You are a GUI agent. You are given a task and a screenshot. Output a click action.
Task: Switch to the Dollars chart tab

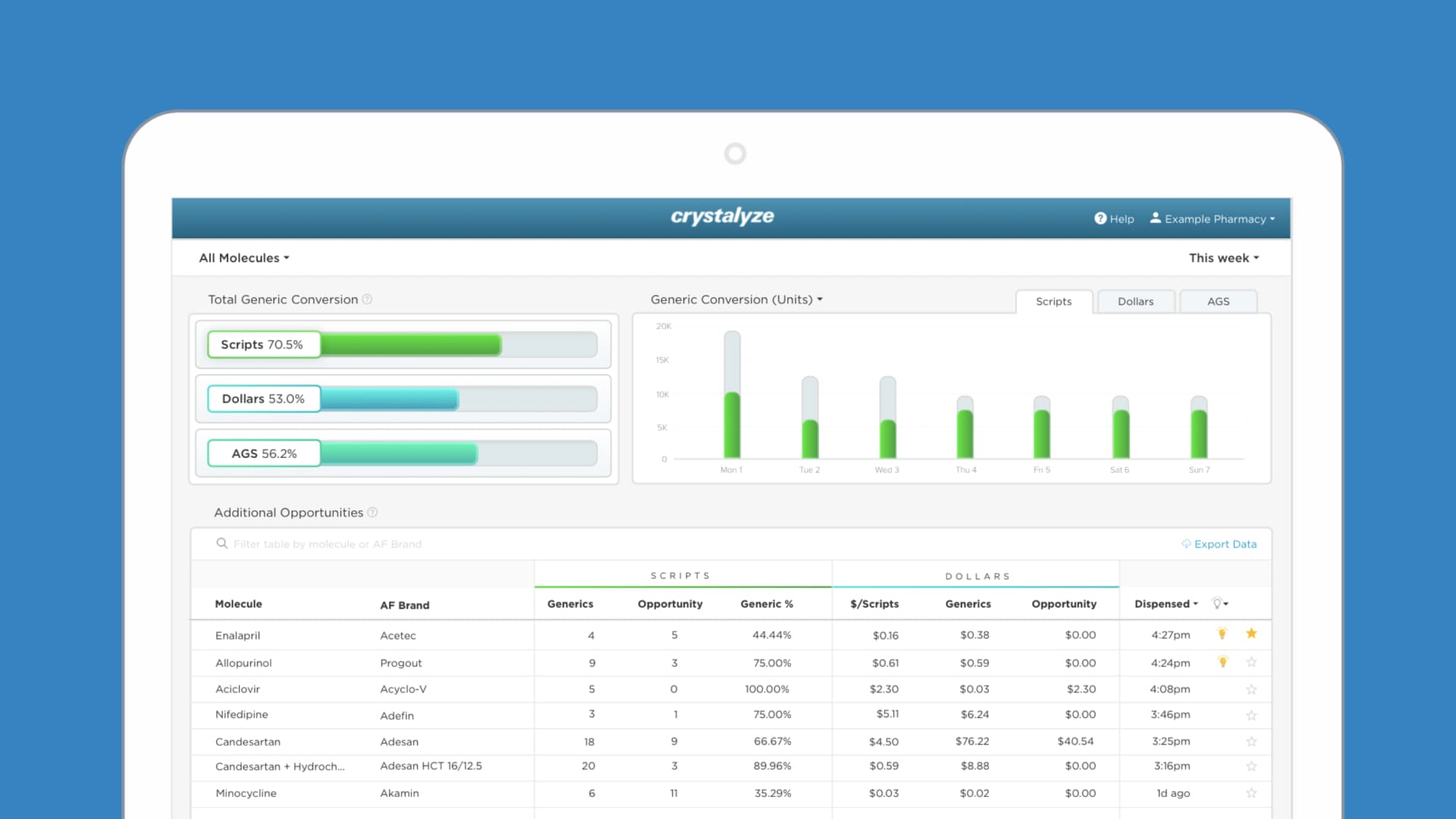coord(1135,301)
